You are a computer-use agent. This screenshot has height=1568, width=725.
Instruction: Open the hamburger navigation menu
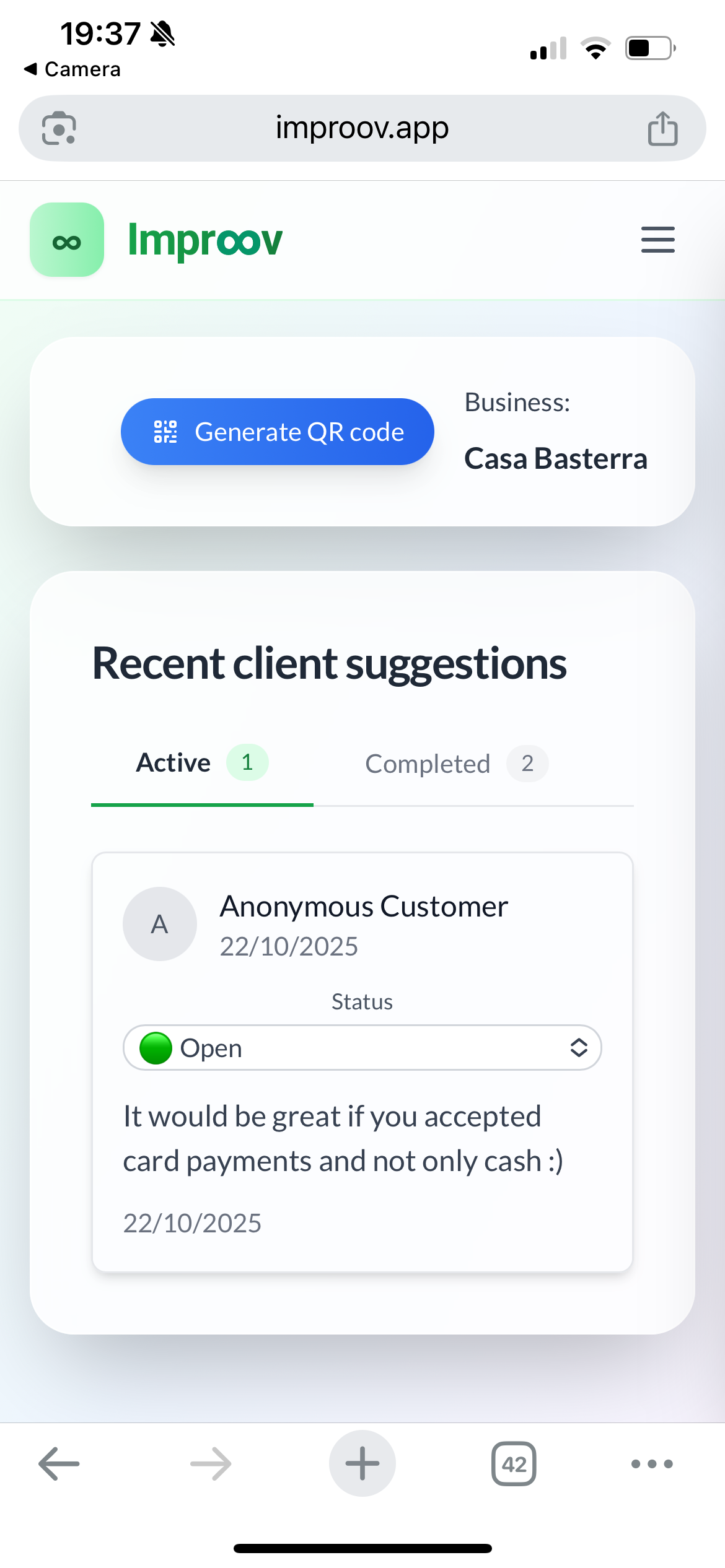[657, 240]
